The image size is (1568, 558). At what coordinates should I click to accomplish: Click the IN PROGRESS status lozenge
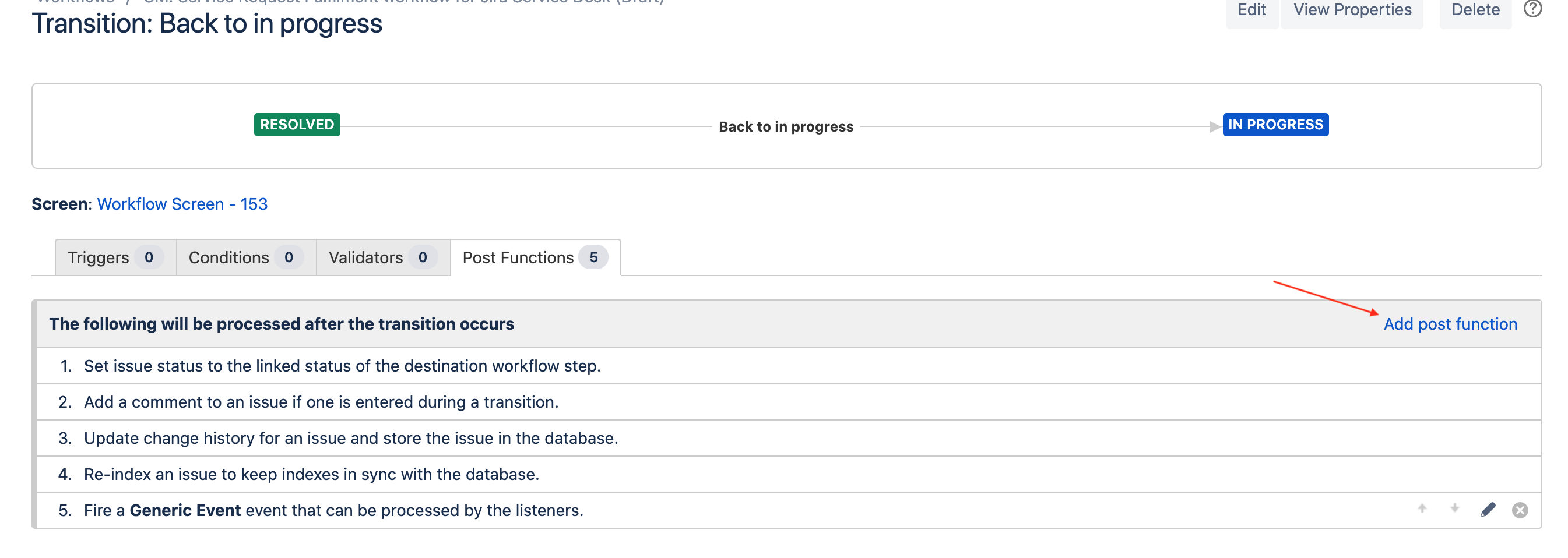[x=1275, y=125]
